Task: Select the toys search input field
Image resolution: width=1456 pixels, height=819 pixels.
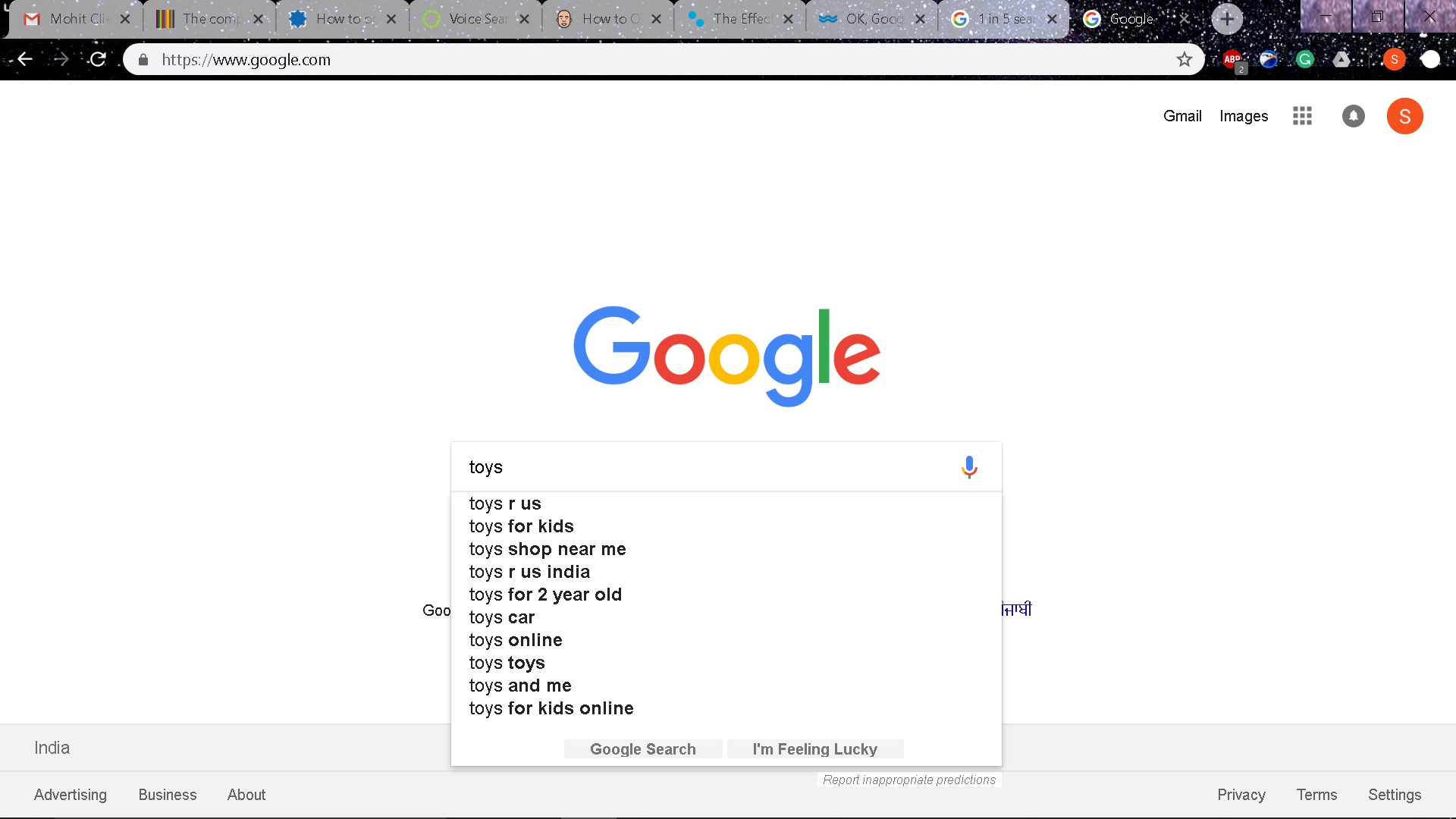Action: click(x=727, y=467)
